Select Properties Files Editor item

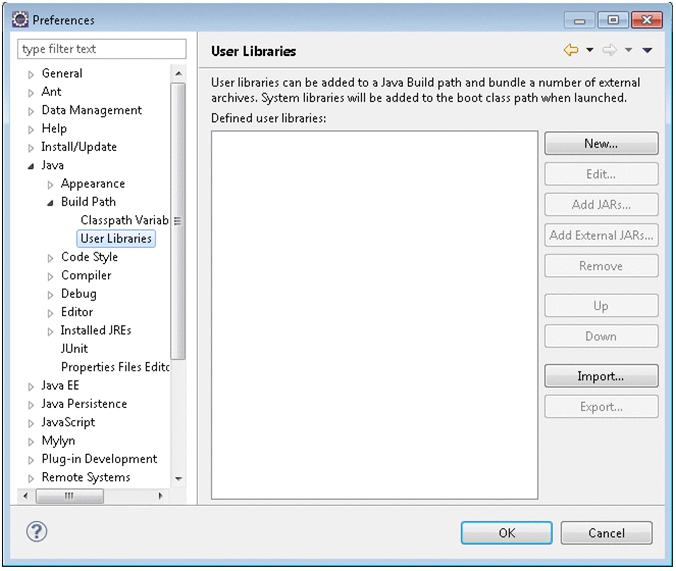115,367
